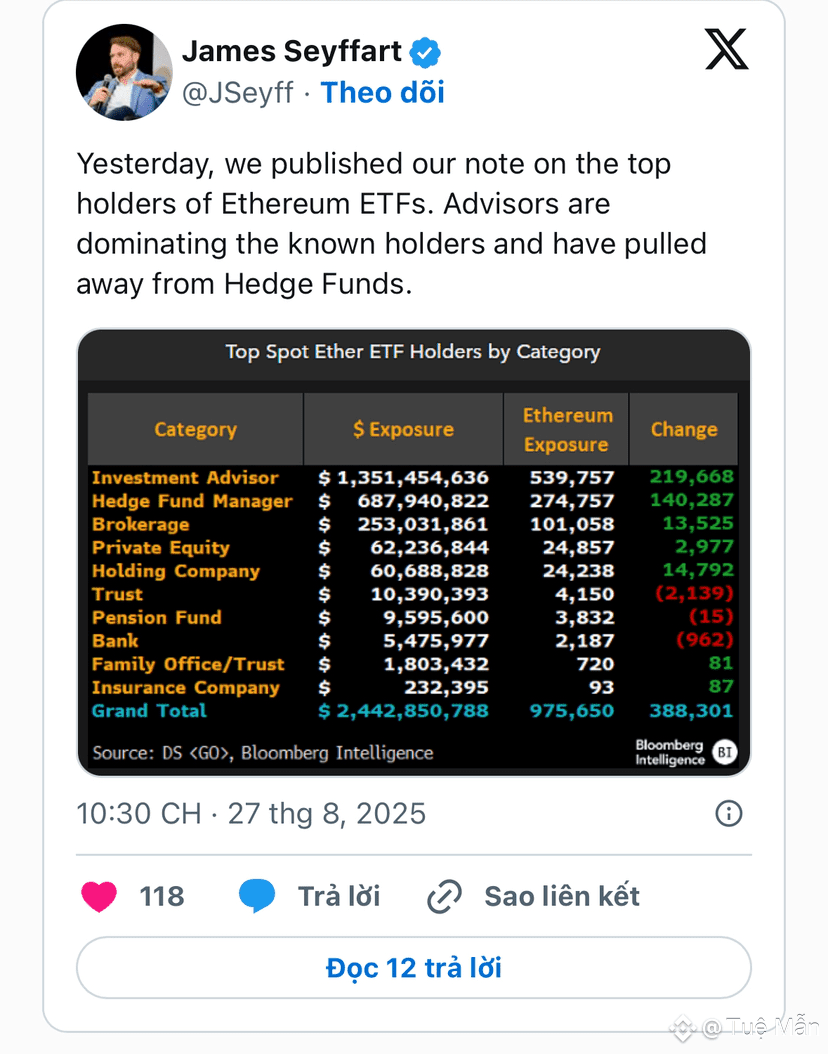Open the Ether ETF holders table image
Image resolution: width=828 pixels, height=1054 pixels.
point(414,552)
